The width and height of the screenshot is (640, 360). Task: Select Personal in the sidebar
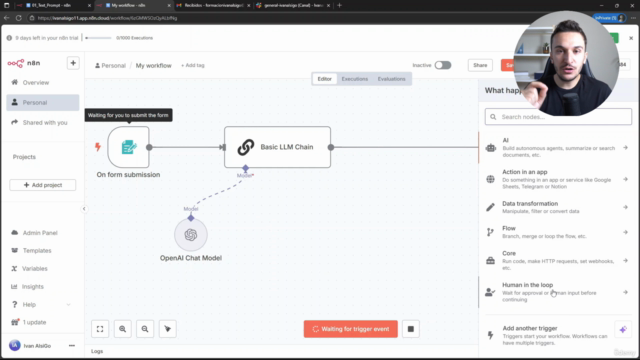(x=42, y=102)
